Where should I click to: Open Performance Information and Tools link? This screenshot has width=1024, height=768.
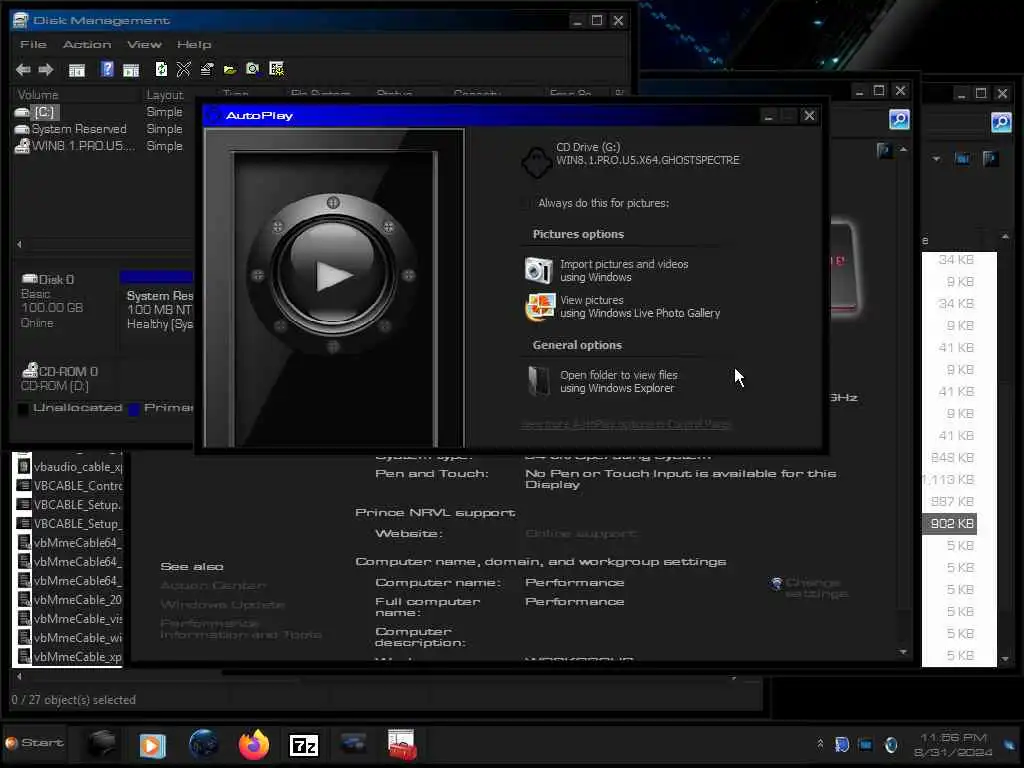point(240,629)
